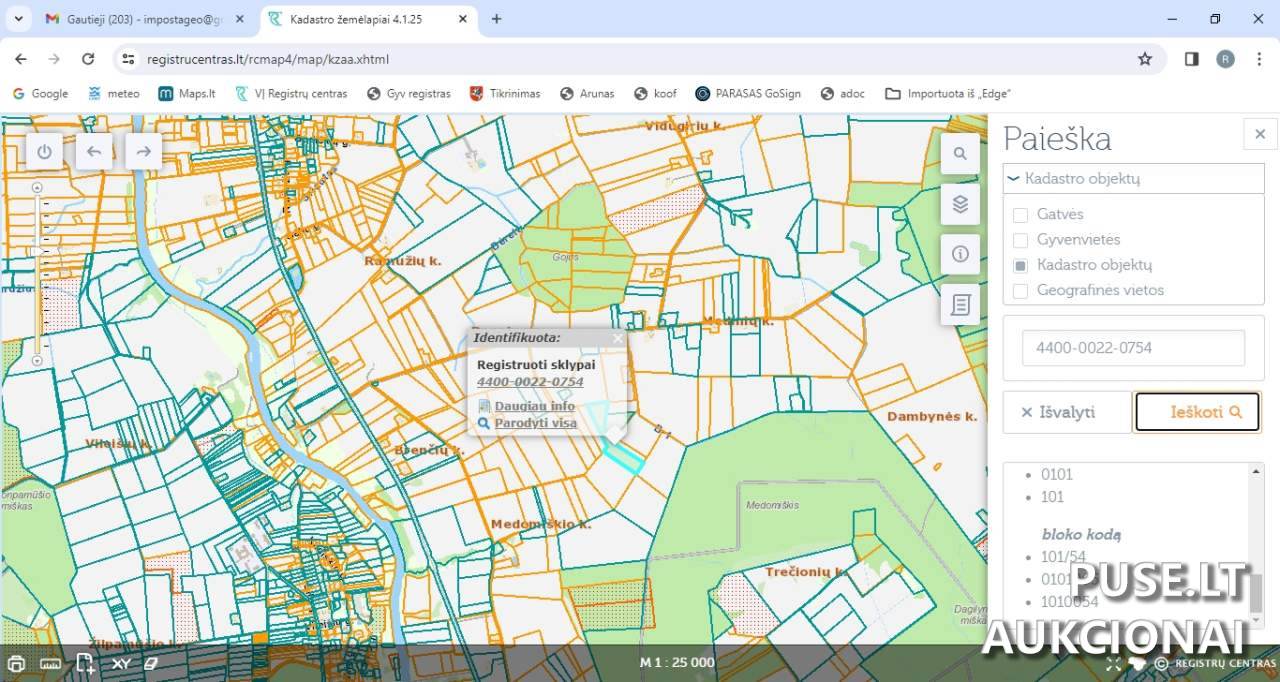Go to next map view arrow
This screenshot has width=1280, height=682.
coord(143,152)
